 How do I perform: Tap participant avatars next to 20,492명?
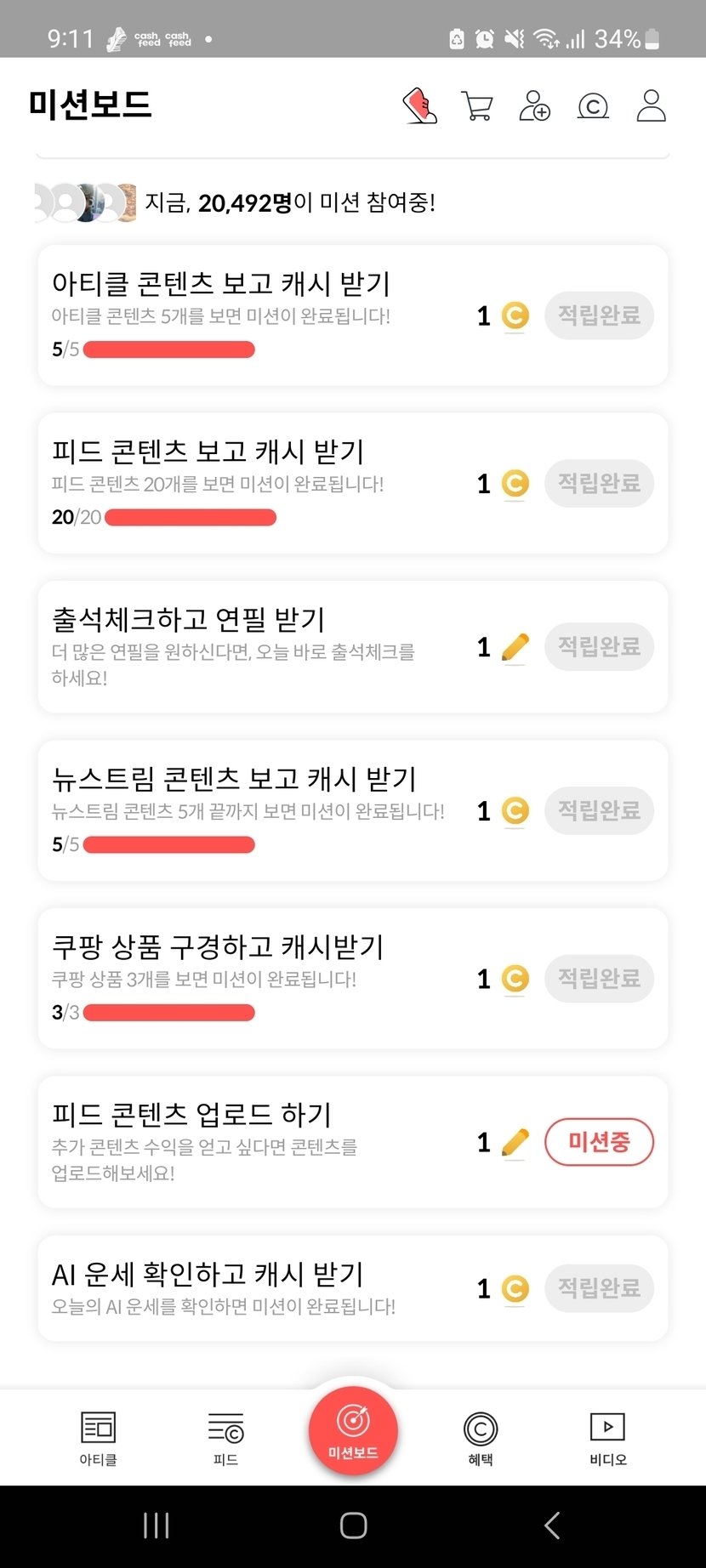pos(85,202)
